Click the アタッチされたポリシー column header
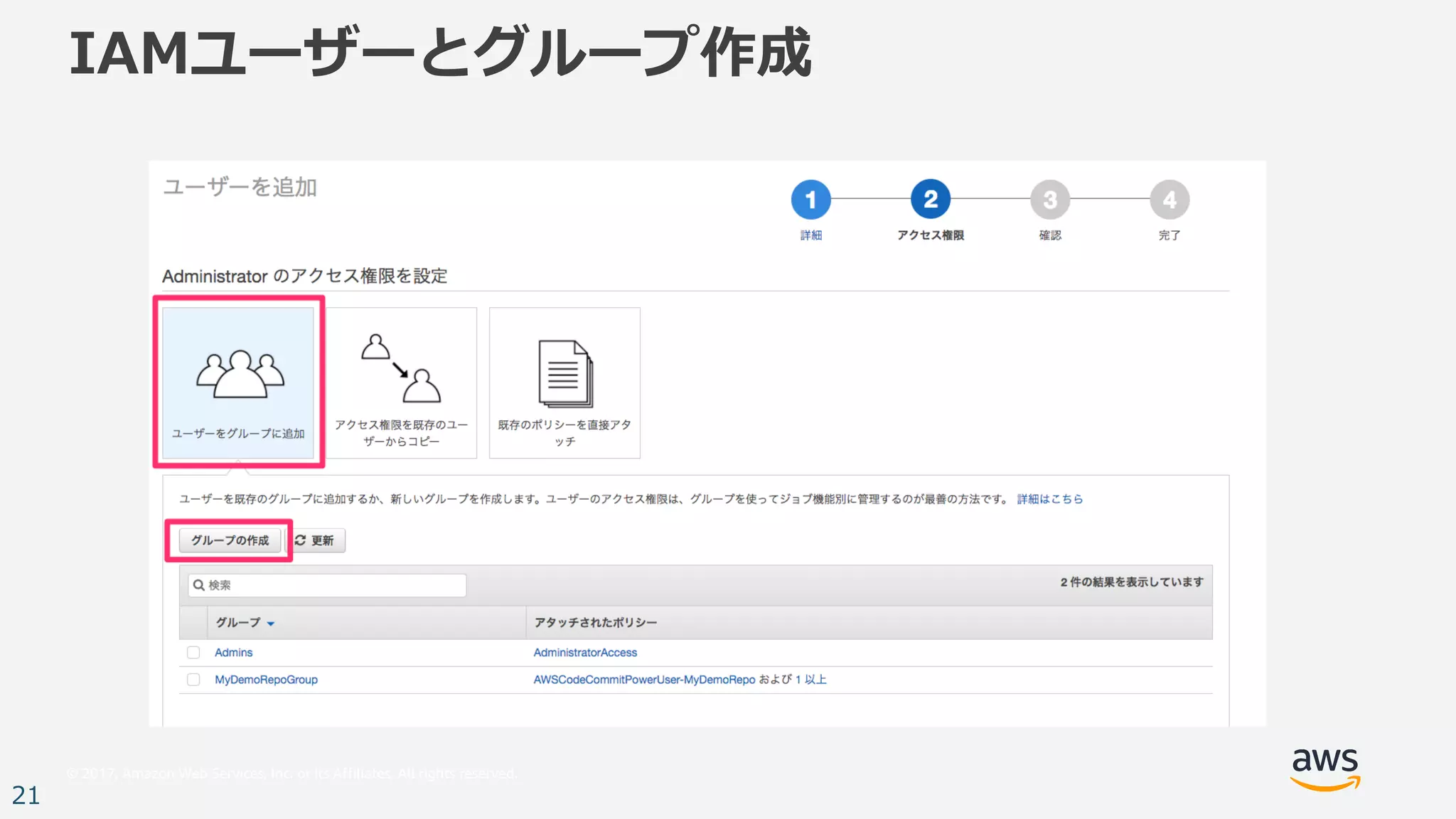Viewport: 1456px width, 819px height. click(x=595, y=623)
